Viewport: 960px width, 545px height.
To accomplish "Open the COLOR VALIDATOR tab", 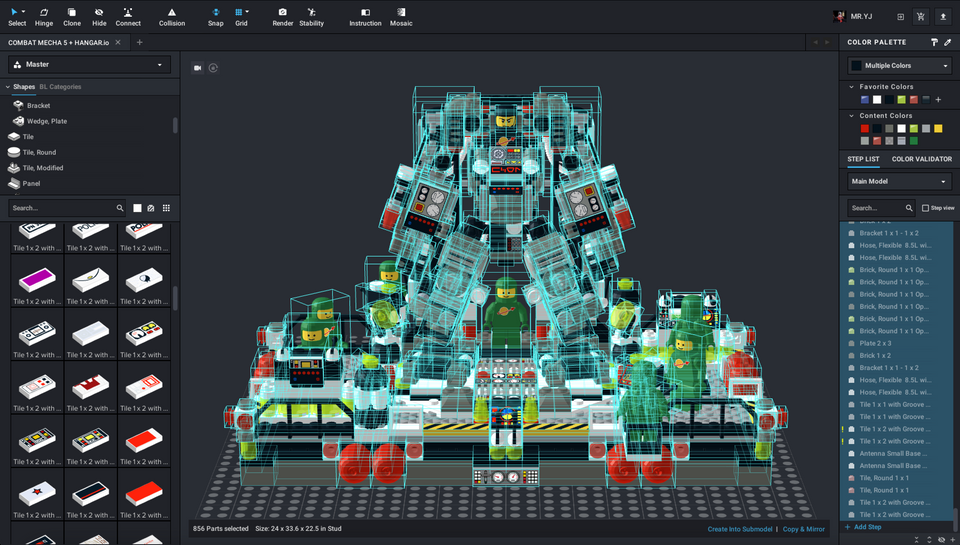I will pyautogui.click(x=921, y=159).
